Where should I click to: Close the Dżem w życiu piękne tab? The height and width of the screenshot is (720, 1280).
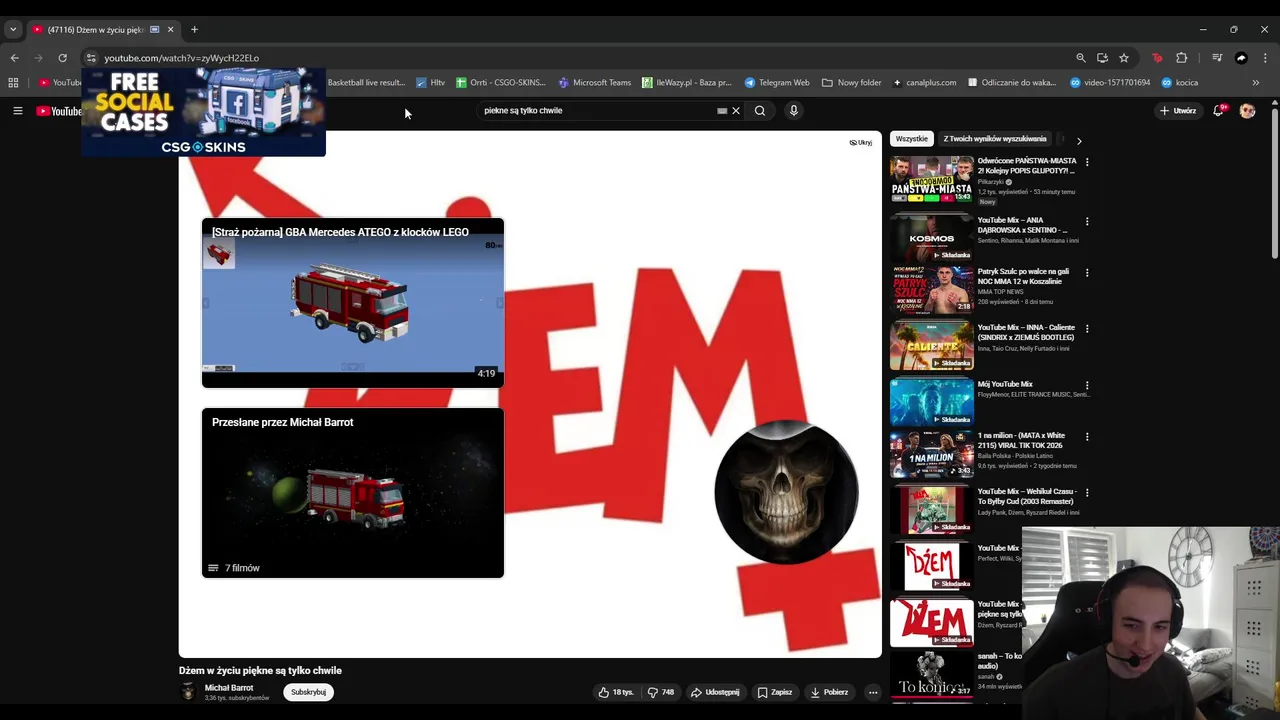[x=170, y=29]
